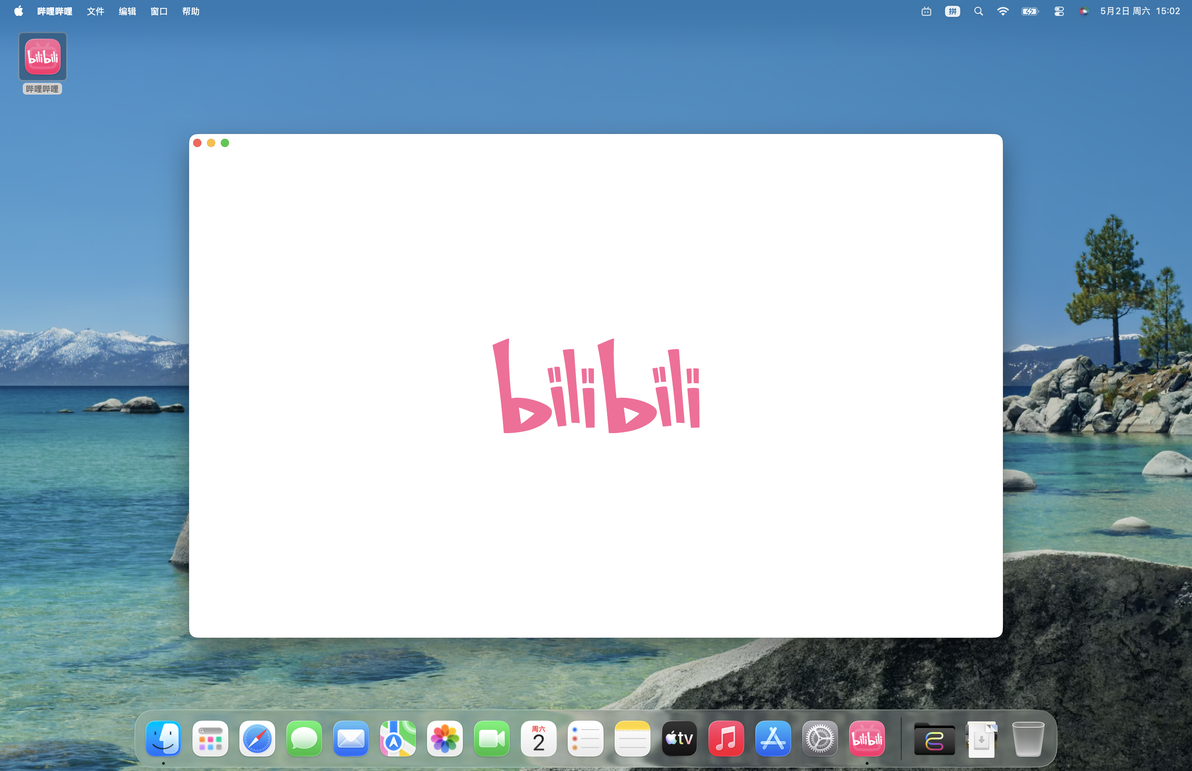Open Maps in the Dock
The width and height of the screenshot is (1192, 771).
pyautogui.click(x=398, y=738)
